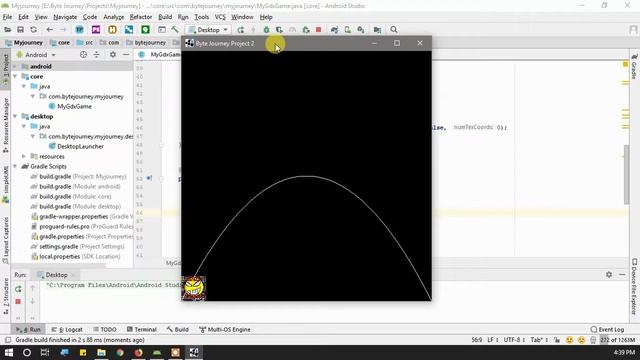Screen dimensions: 640x360
Task: Click the editor vertical scrollbar
Action: pyautogui.click(x=626, y=174)
